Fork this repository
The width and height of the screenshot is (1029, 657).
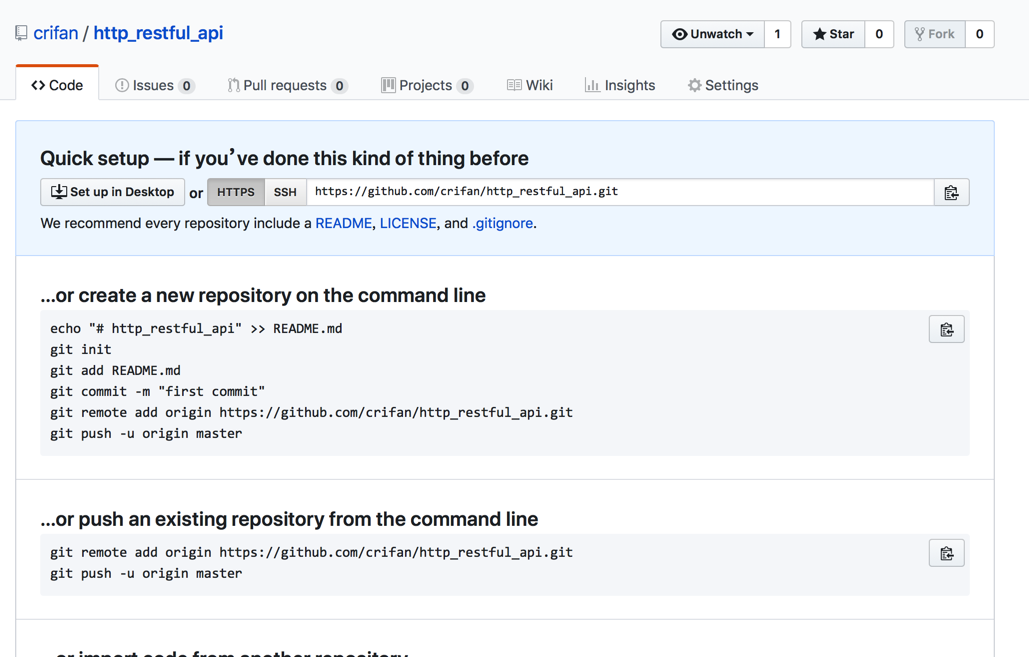[934, 34]
